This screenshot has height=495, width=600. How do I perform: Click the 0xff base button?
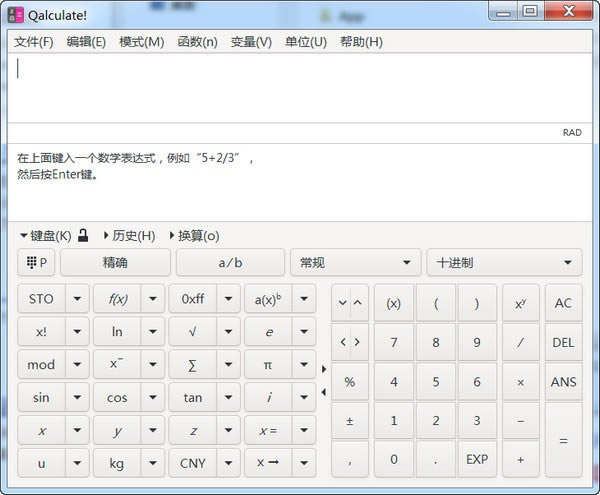coord(192,299)
